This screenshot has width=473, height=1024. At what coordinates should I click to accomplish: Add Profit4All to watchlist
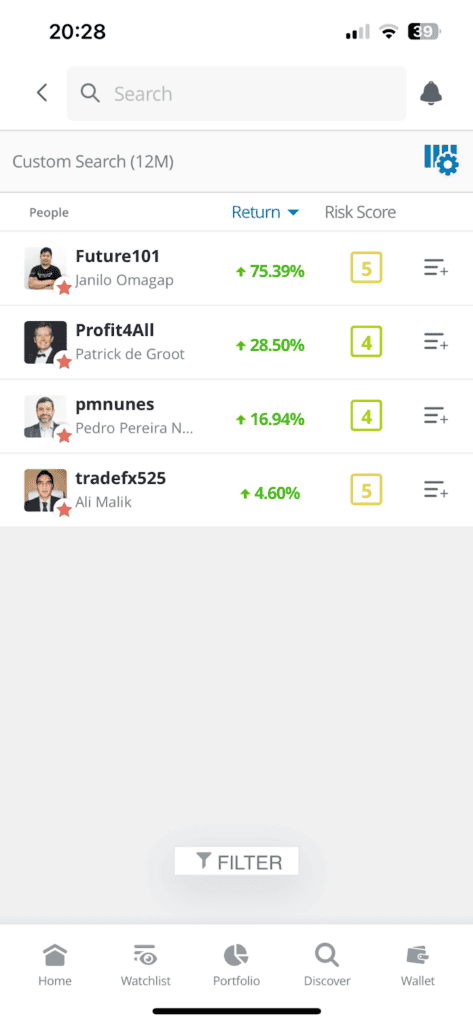[436, 342]
